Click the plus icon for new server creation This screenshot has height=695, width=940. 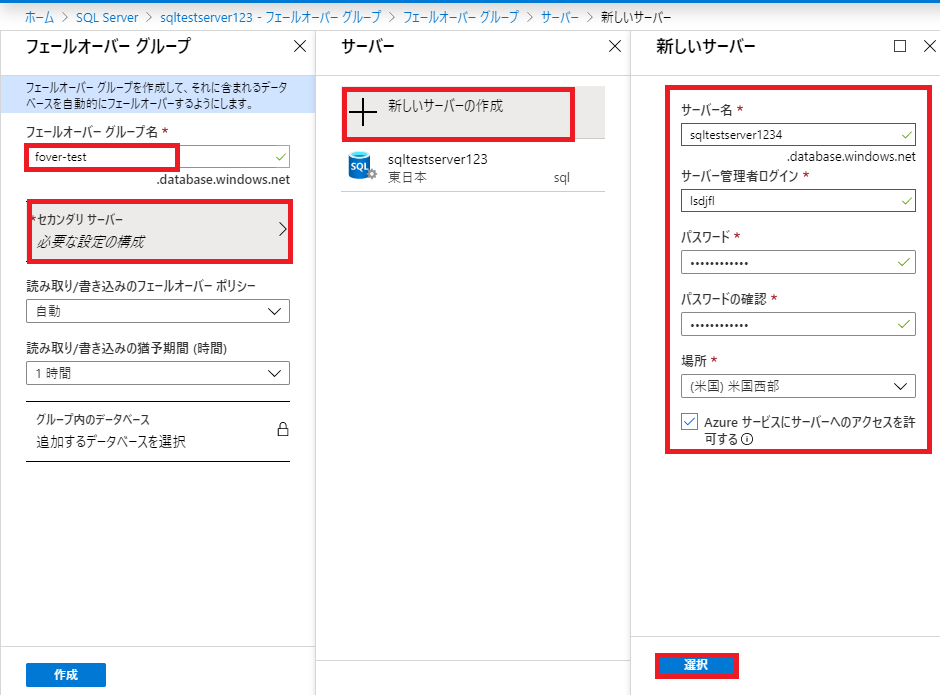(363, 112)
